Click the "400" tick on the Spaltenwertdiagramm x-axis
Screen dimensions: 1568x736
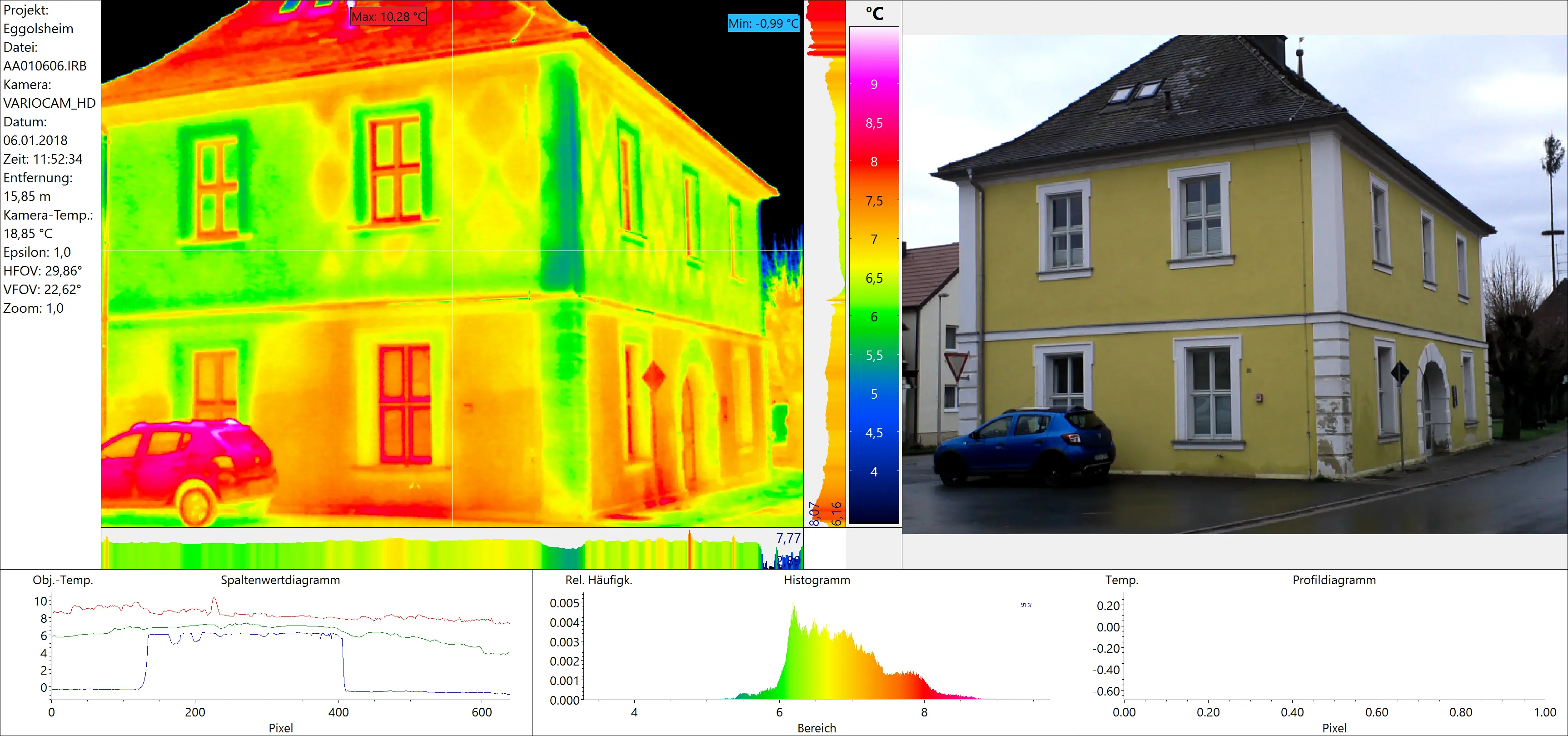pos(338,712)
